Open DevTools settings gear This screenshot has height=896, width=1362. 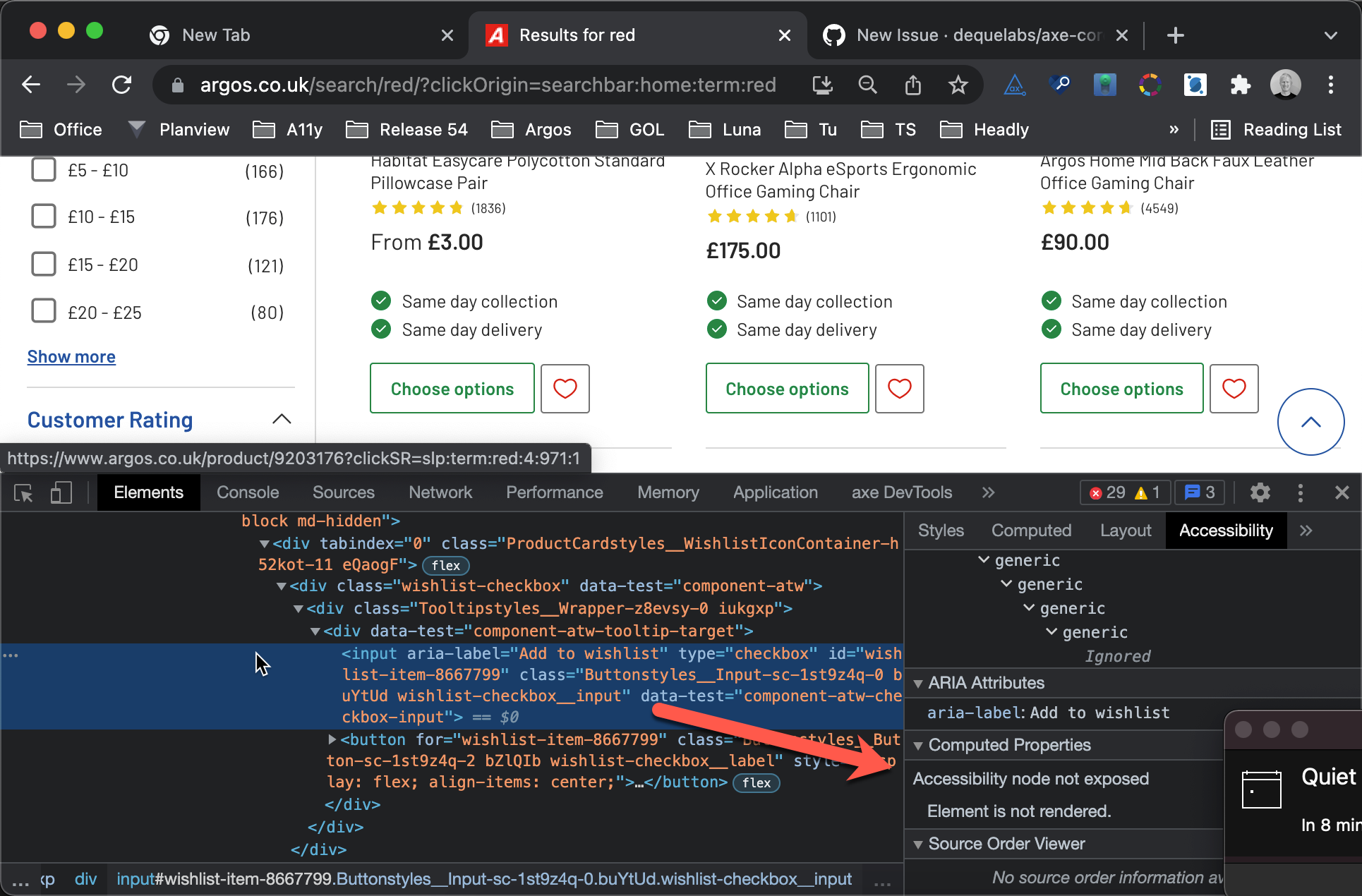tap(1260, 492)
